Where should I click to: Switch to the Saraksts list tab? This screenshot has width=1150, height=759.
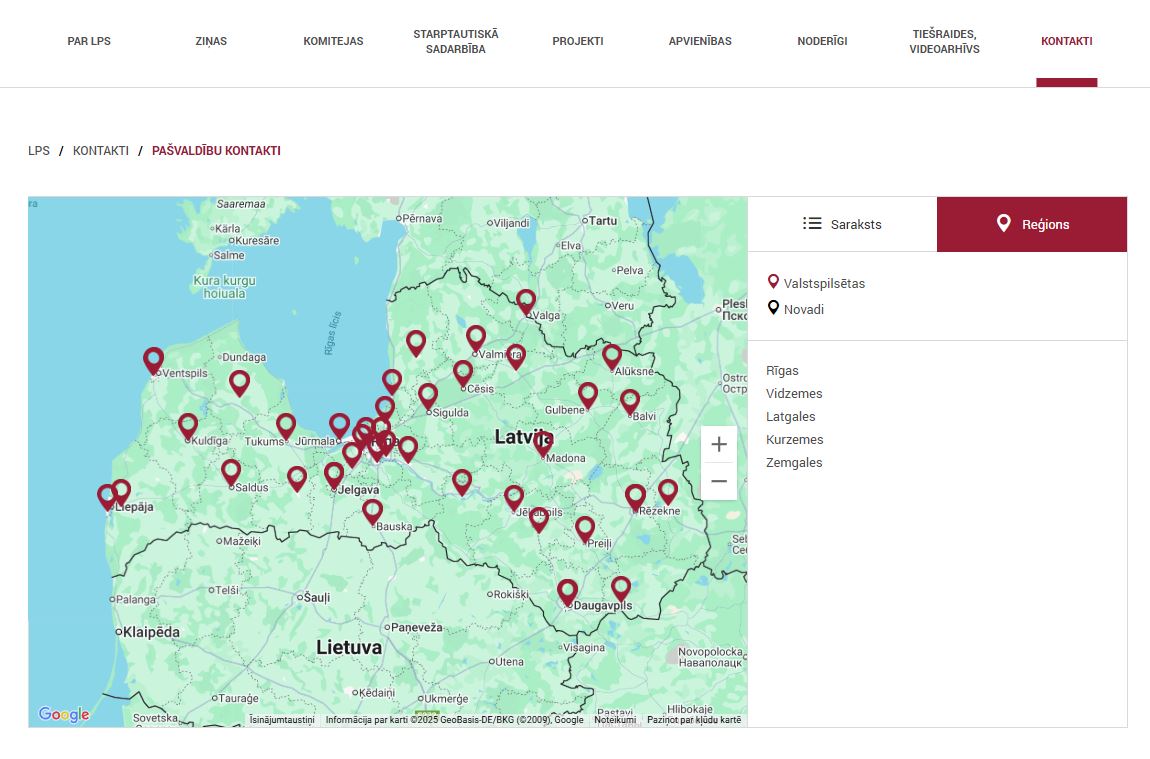[842, 224]
